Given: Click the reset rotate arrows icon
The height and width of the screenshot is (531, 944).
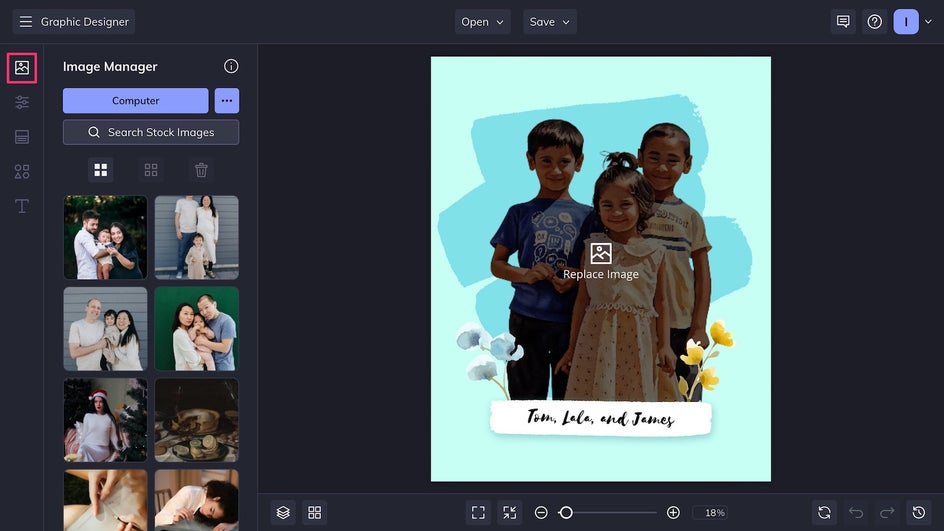Looking at the screenshot, I should [824, 512].
